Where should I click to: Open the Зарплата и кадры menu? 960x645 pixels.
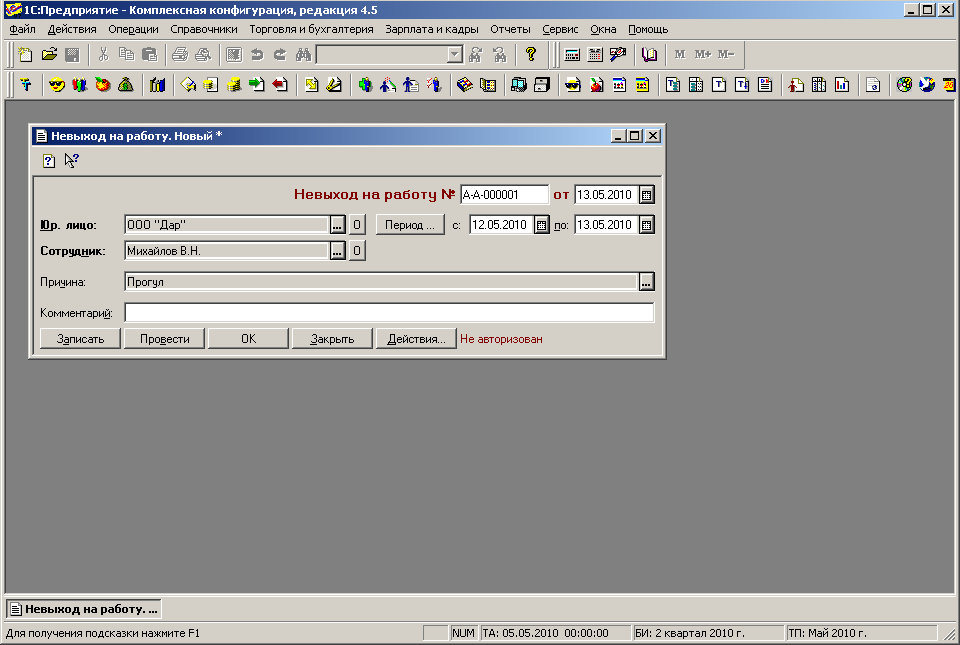(431, 29)
